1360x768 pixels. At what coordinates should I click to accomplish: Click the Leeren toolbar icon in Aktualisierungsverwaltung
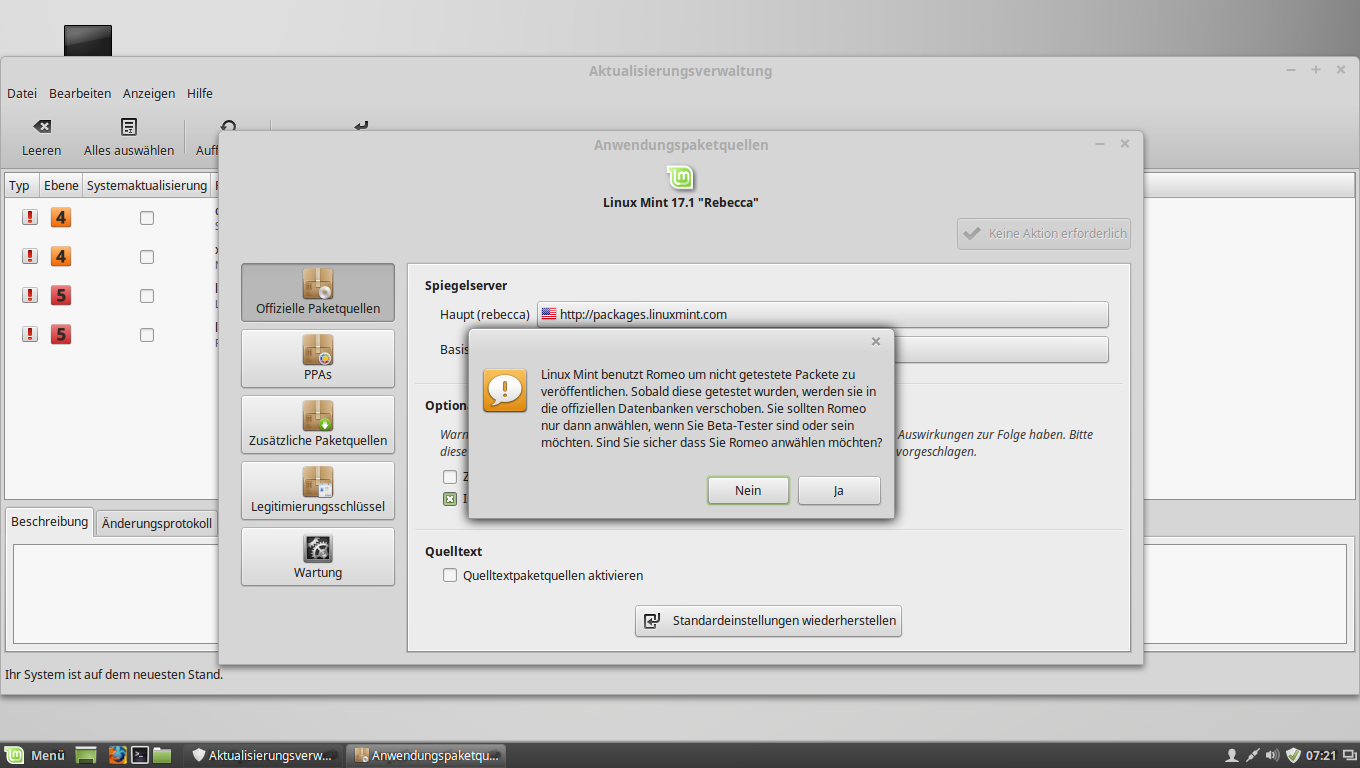(x=42, y=127)
